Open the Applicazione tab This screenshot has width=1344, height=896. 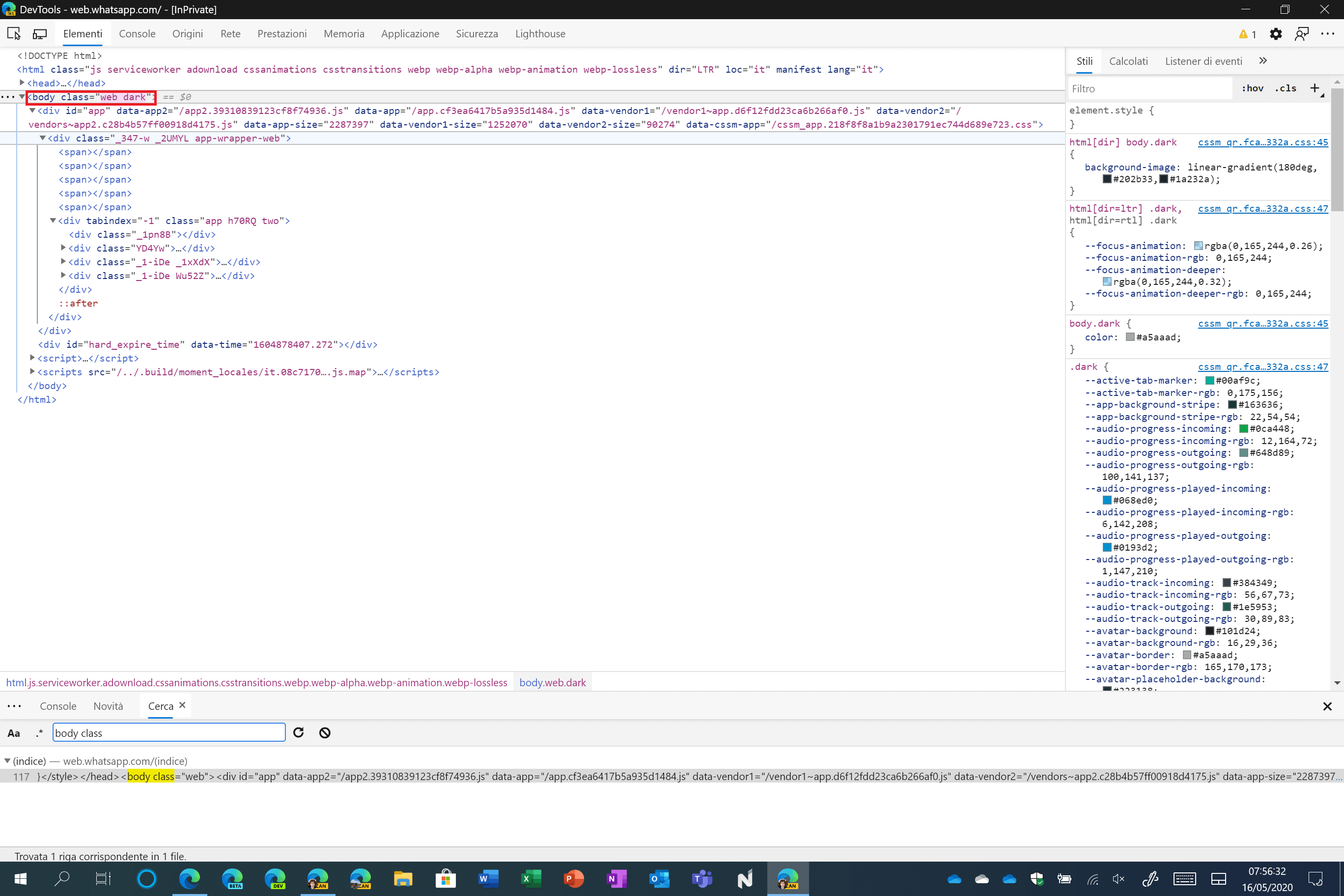point(410,34)
